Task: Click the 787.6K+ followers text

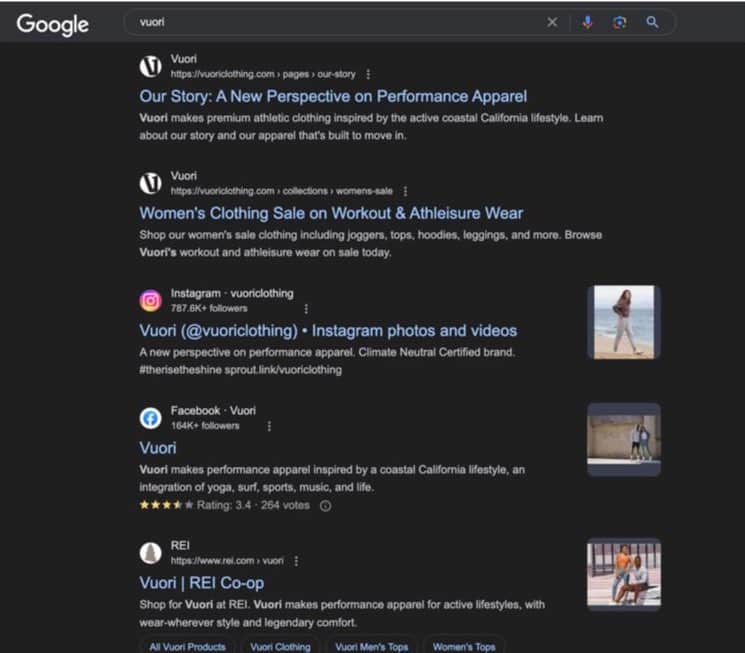Action: (209, 308)
